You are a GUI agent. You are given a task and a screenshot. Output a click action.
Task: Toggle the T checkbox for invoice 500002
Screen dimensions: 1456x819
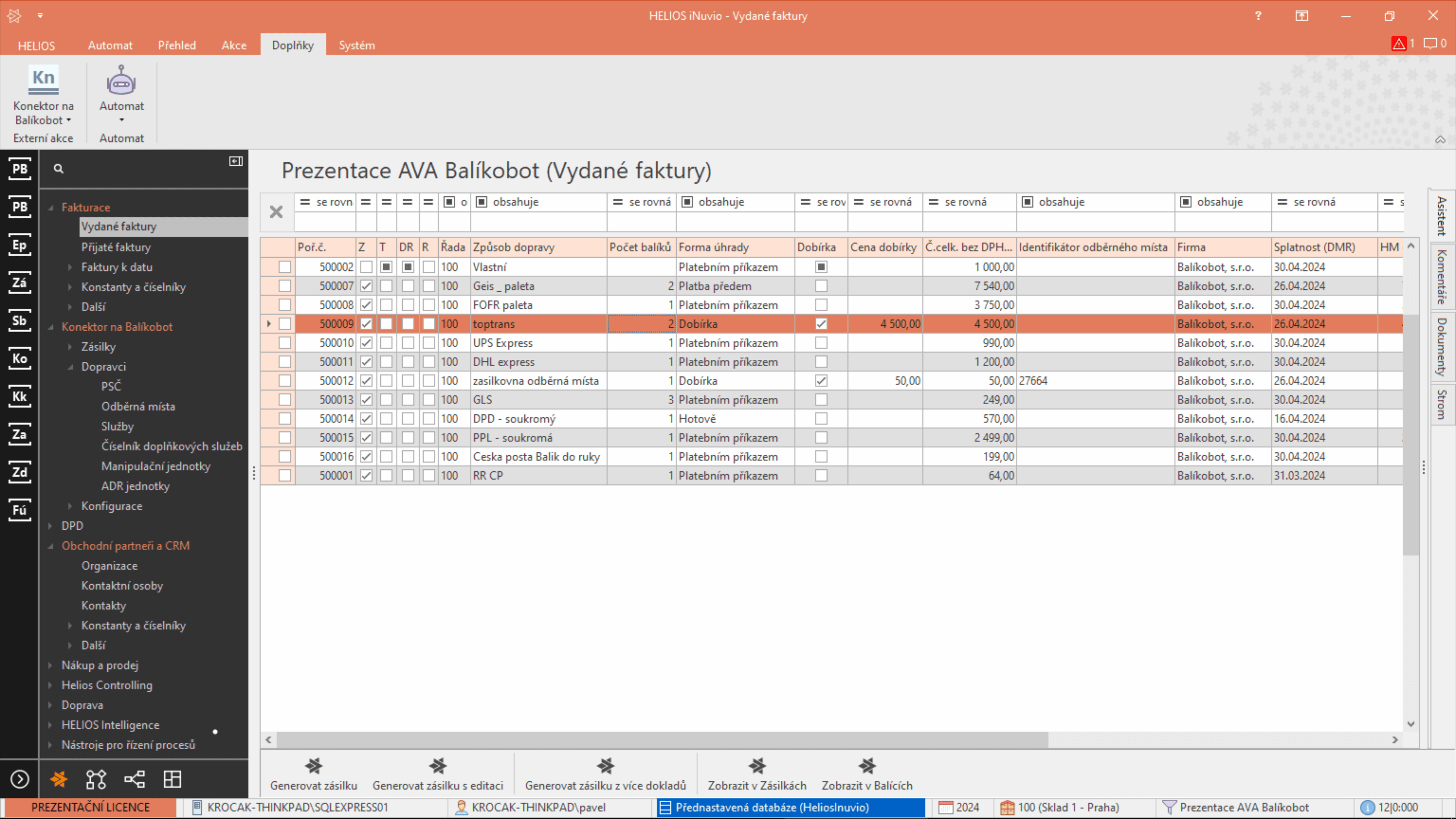click(386, 267)
